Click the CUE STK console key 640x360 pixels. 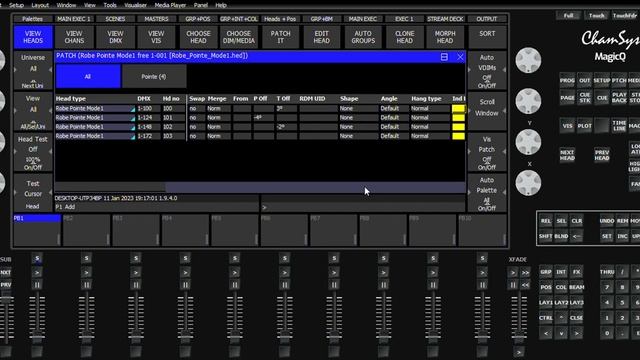pyautogui.click(x=584, y=97)
